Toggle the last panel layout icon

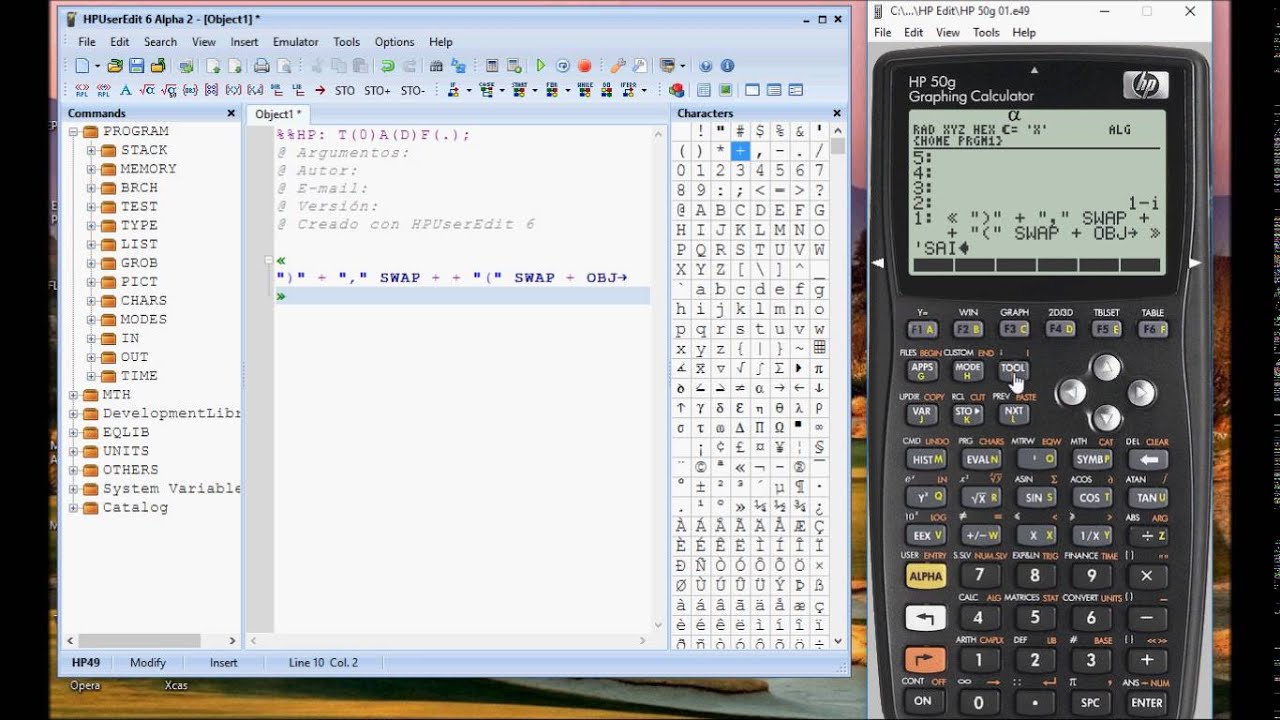point(795,90)
